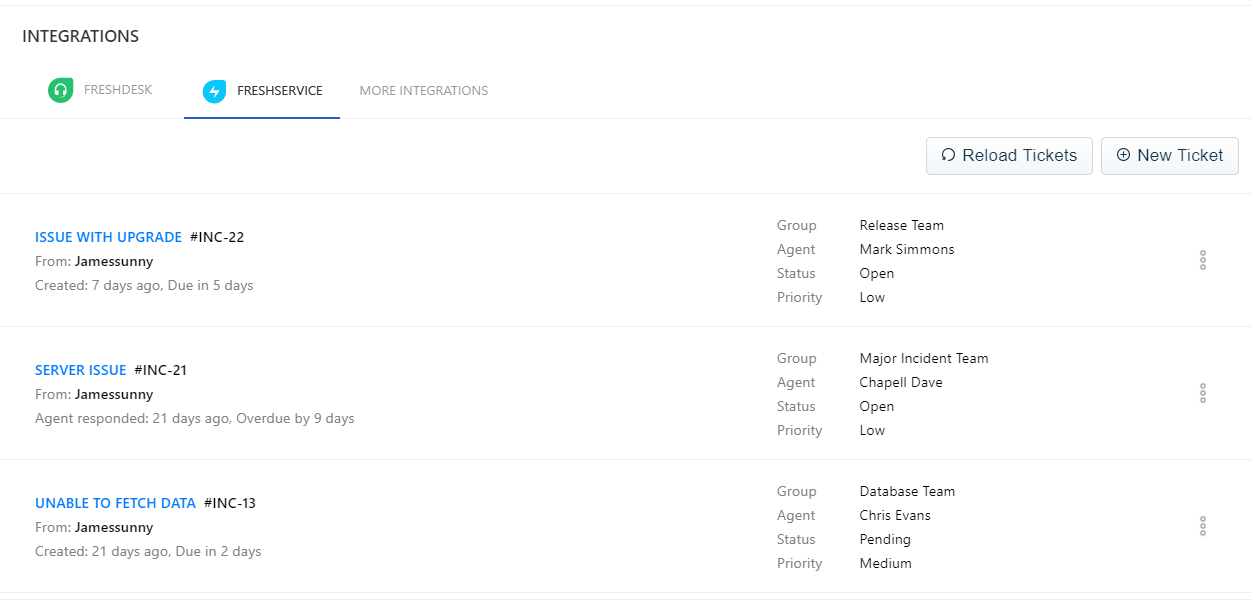
Task: Select the Freshservice tab
Action: pyautogui.click(x=279, y=91)
